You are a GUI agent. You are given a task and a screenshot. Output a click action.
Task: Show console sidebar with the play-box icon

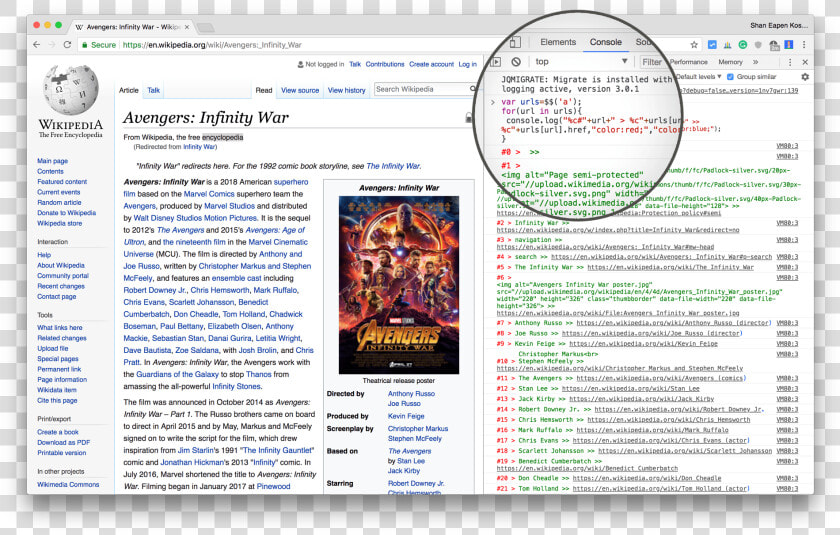496,62
